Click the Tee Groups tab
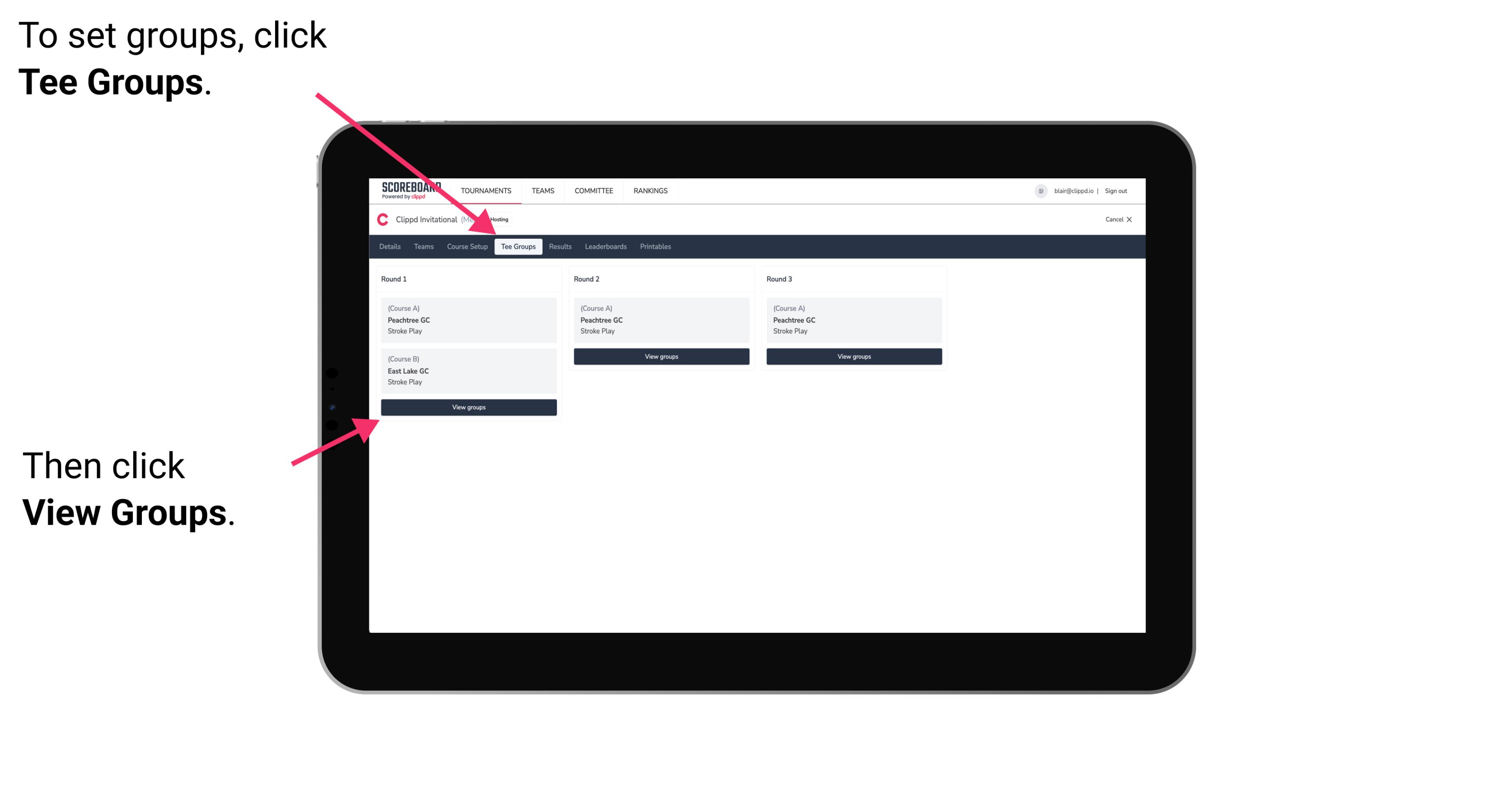The image size is (1509, 812). pyautogui.click(x=517, y=246)
